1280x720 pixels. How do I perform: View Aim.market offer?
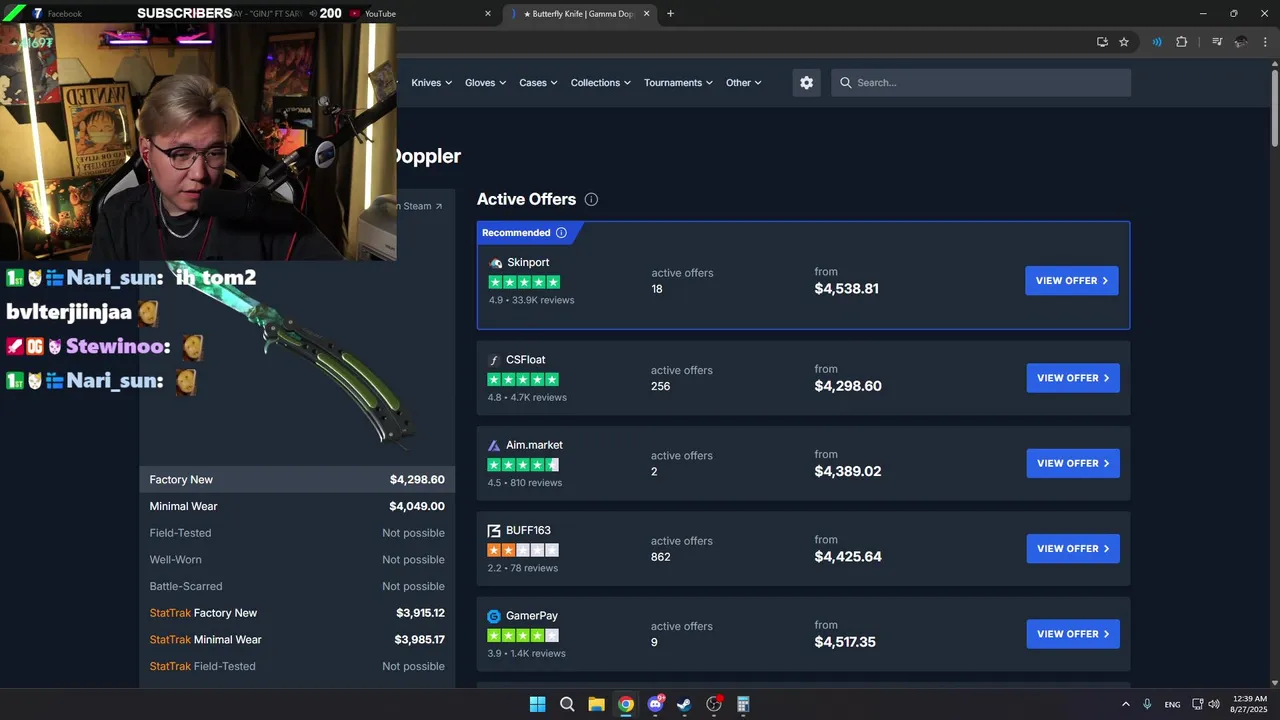tap(1073, 463)
